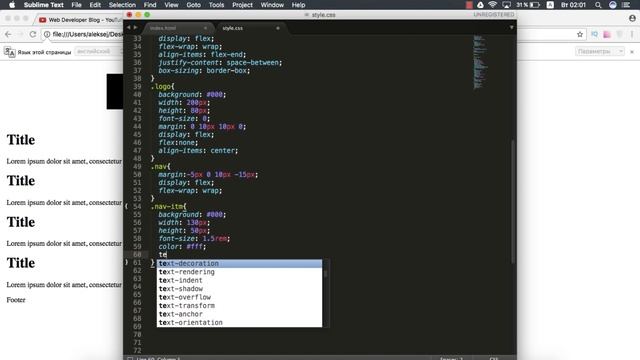This screenshot has height=360, width=640.
Task: Close the style.css tab
Action: 278,28
